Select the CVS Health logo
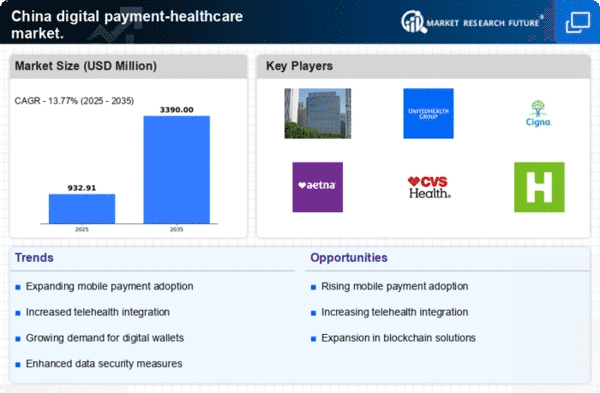This screenshot has height=393, width=600. (429, 187)
